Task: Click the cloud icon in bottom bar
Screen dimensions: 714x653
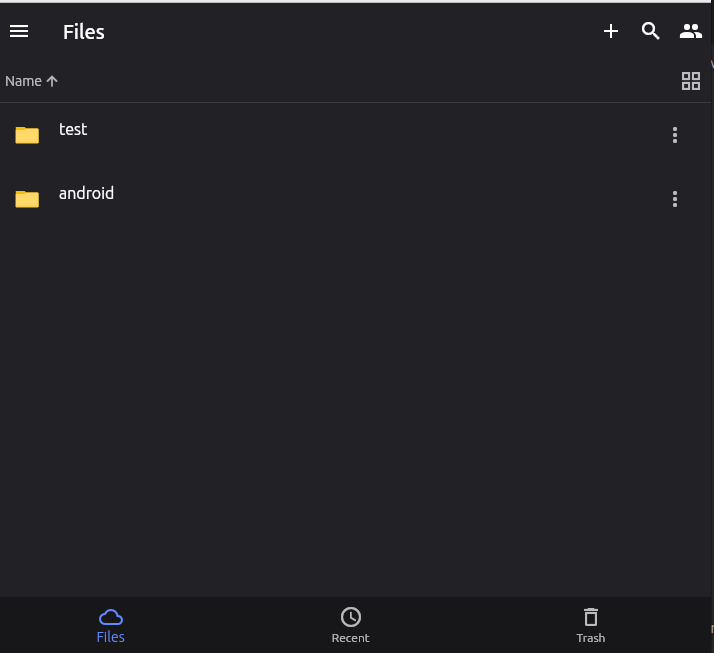Action: coord(111,617)
